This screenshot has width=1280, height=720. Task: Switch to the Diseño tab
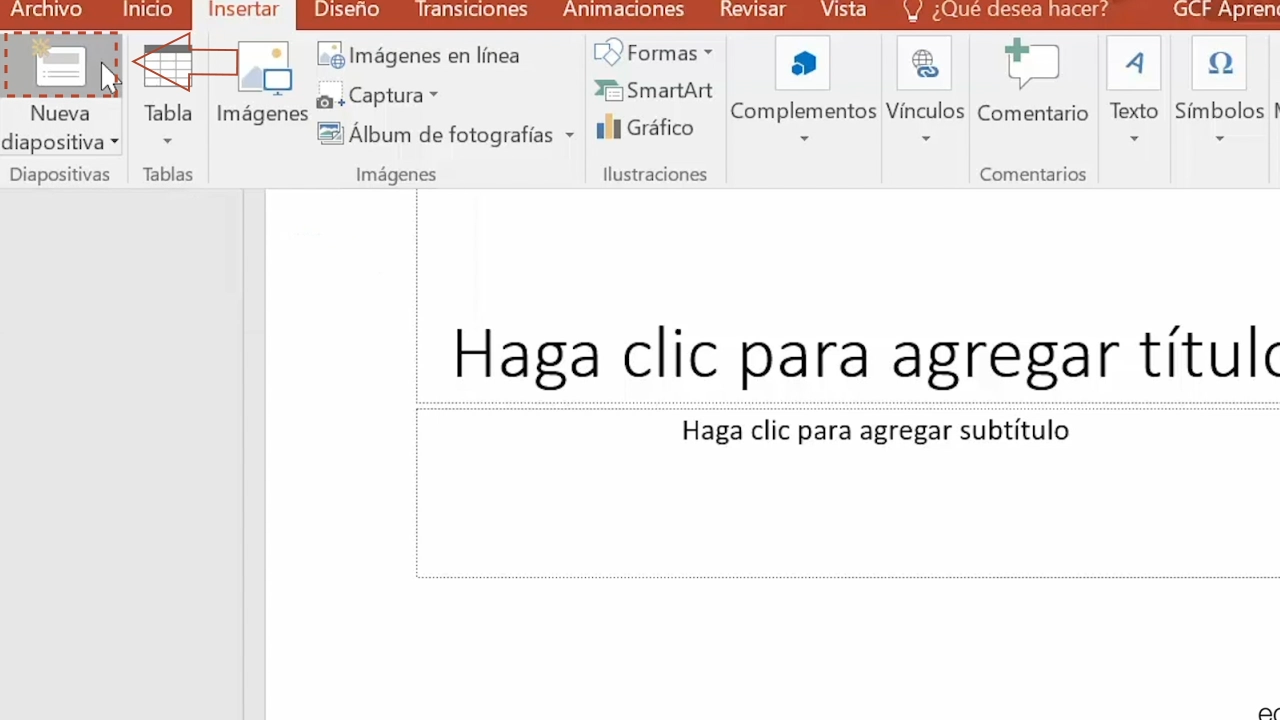click(347, 10)
